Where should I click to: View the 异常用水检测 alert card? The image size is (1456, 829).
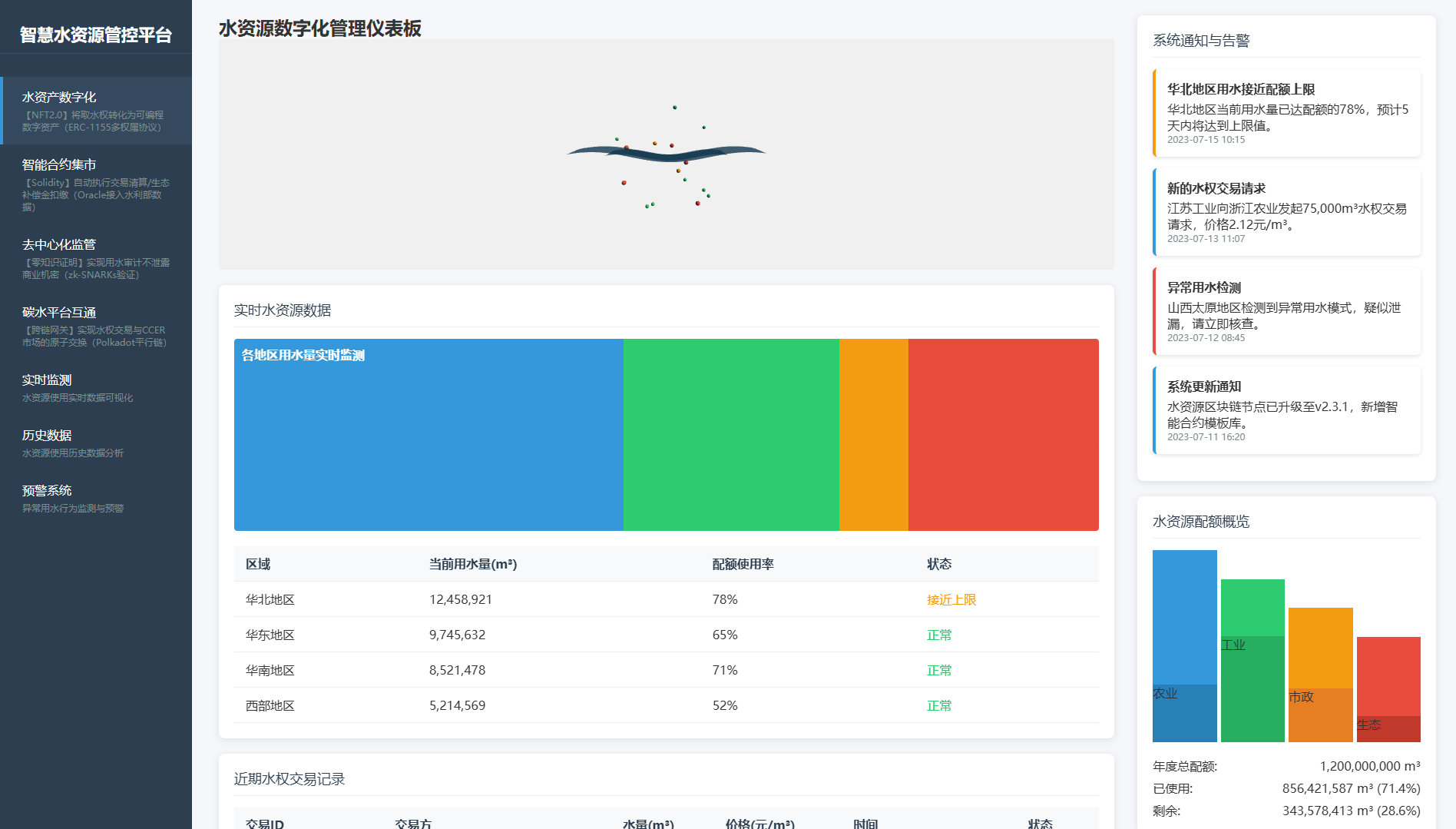(x=1287, y=311)
